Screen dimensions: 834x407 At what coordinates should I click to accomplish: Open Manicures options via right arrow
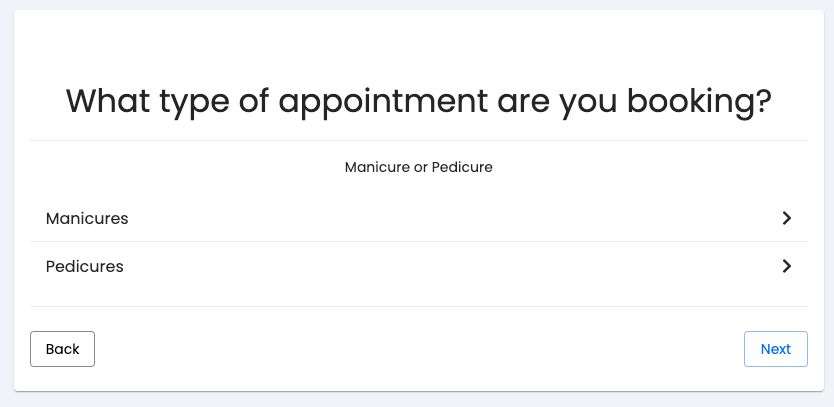click(787, 218)
